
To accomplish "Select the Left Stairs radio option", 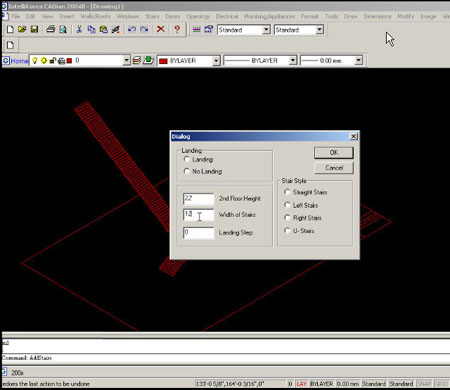I will (287, 205).
